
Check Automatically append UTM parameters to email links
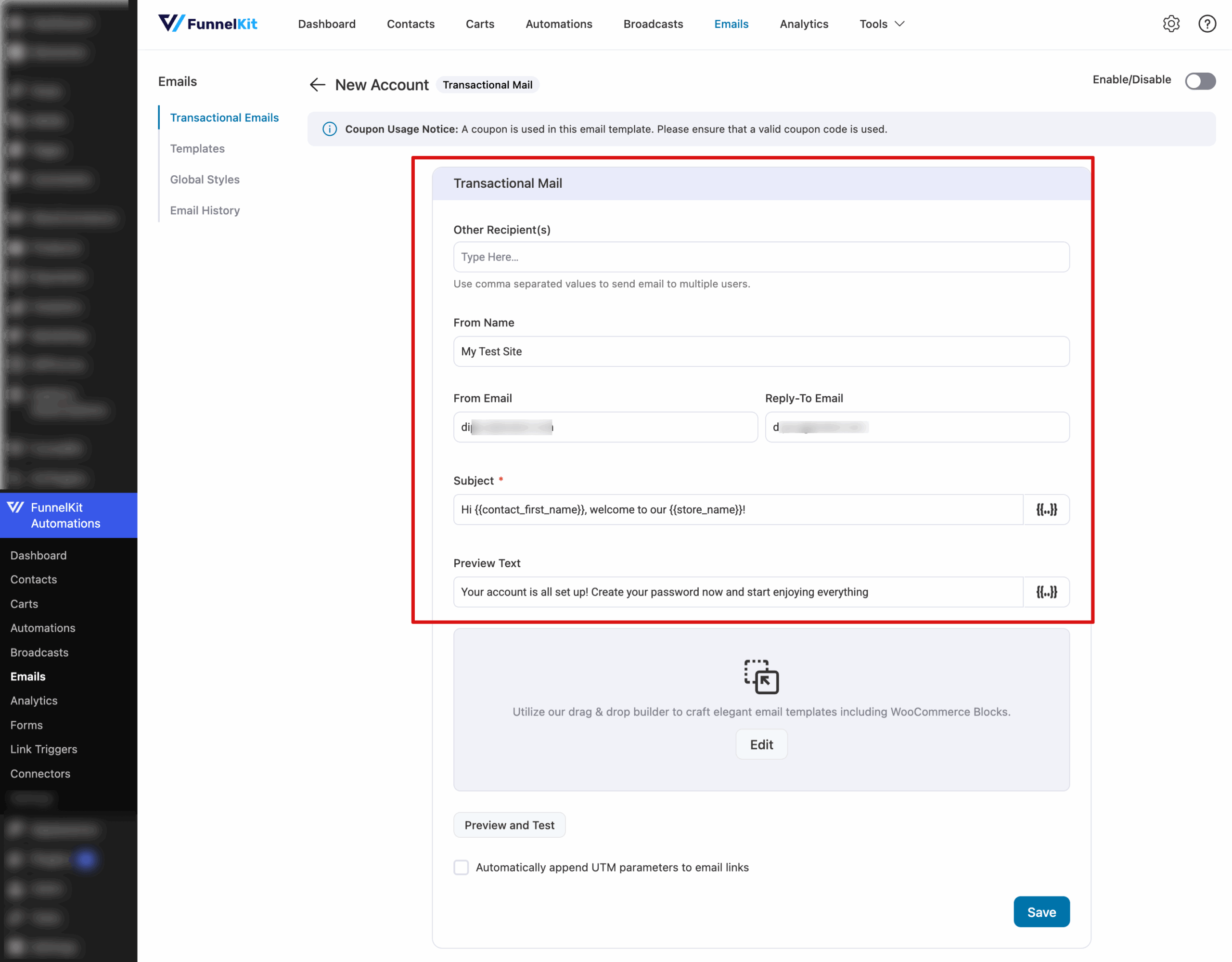(461, 867)
